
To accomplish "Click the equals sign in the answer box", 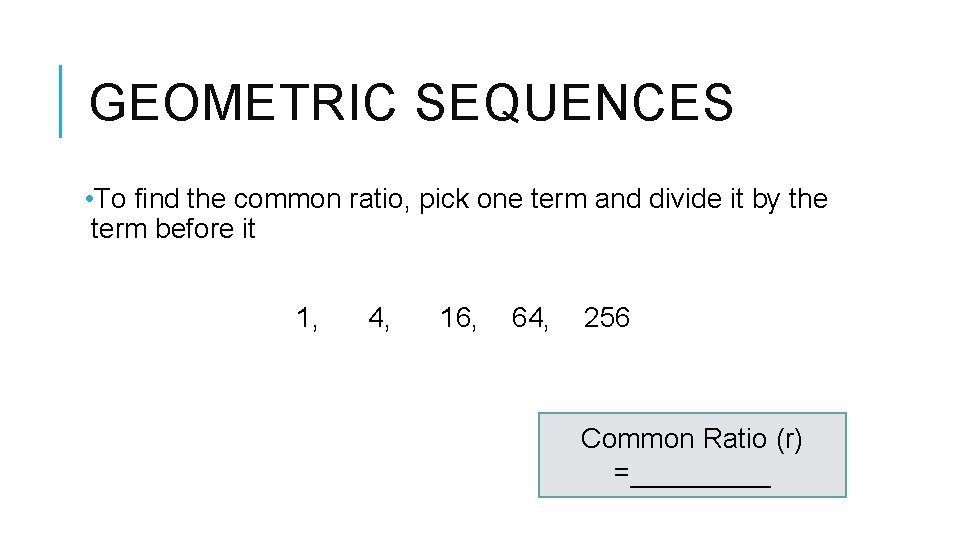I will pyautogui.click(x=622, y=472).
